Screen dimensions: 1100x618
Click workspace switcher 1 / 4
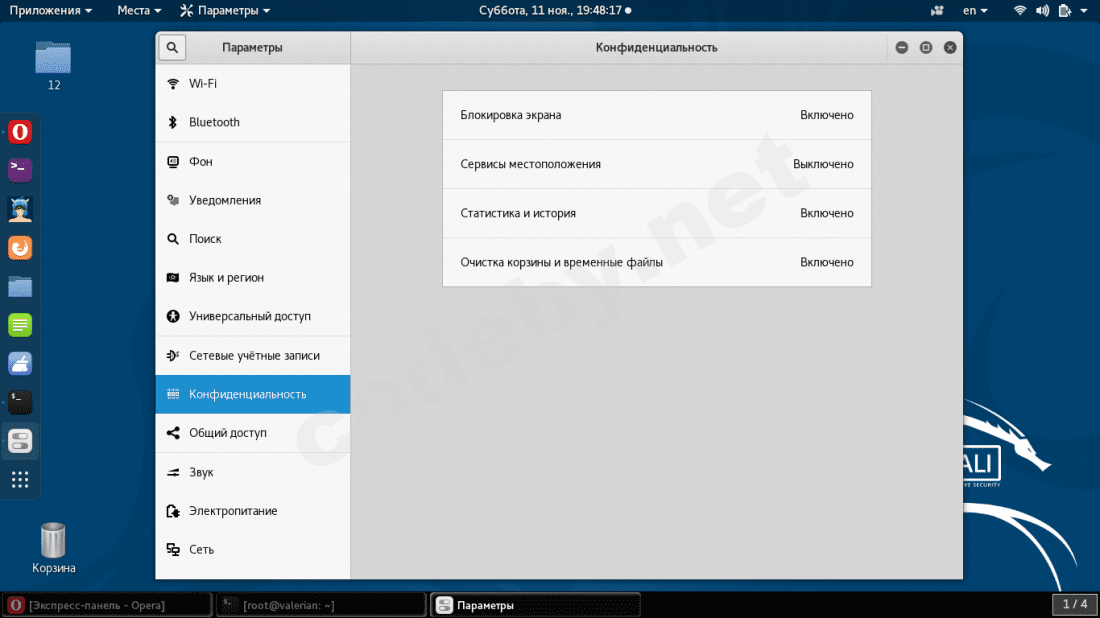pyautogui.click(x=1075, y=604)
